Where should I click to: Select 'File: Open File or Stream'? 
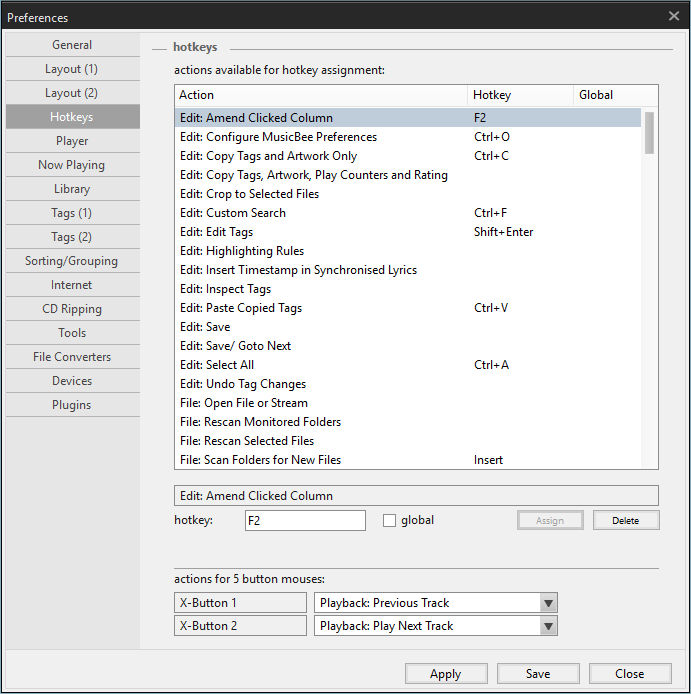[408, 403]
